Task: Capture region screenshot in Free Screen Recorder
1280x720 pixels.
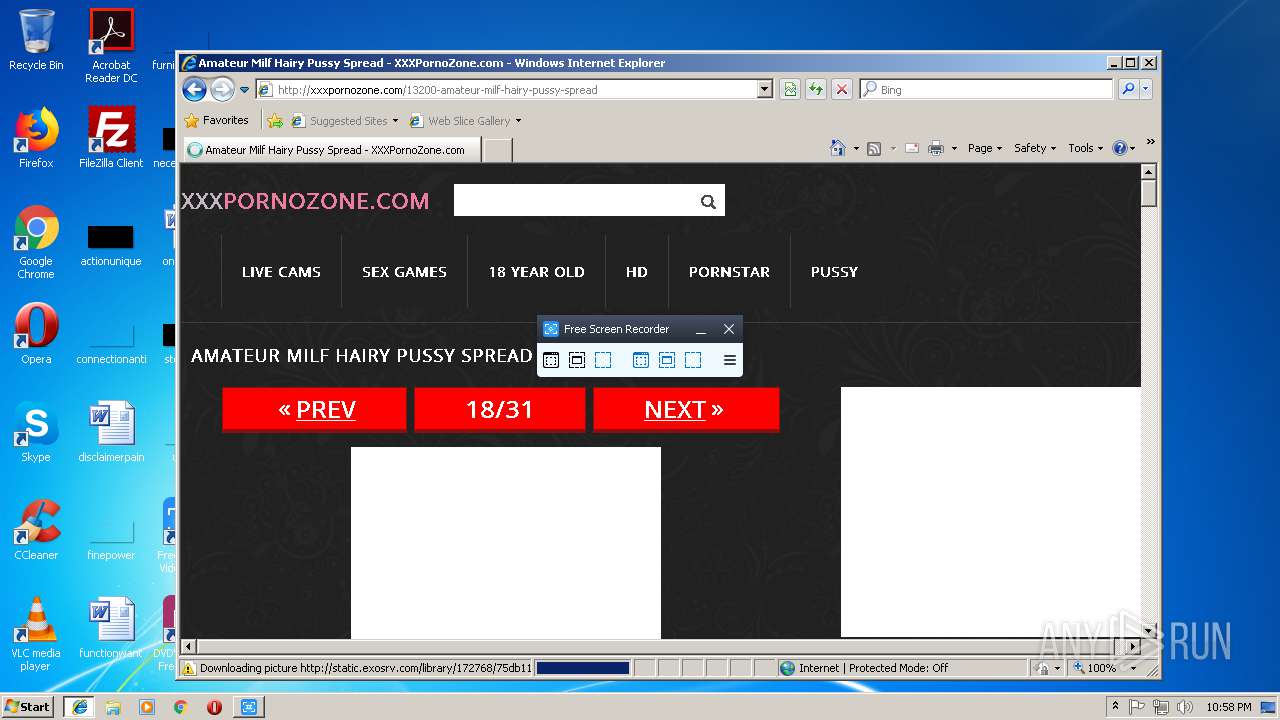Action: coord(603,360)
